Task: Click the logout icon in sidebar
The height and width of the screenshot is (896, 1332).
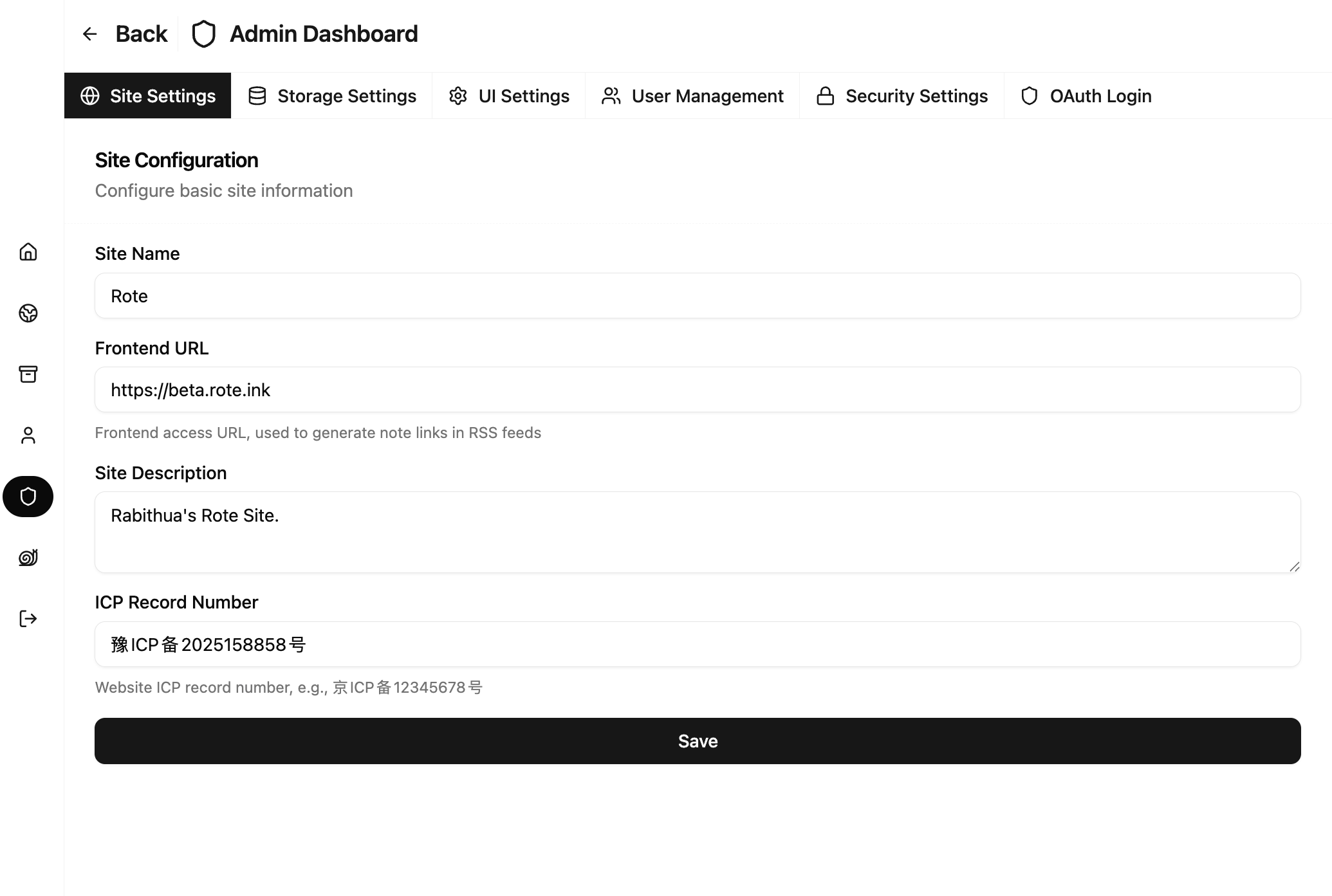Action: pos(28,619)
